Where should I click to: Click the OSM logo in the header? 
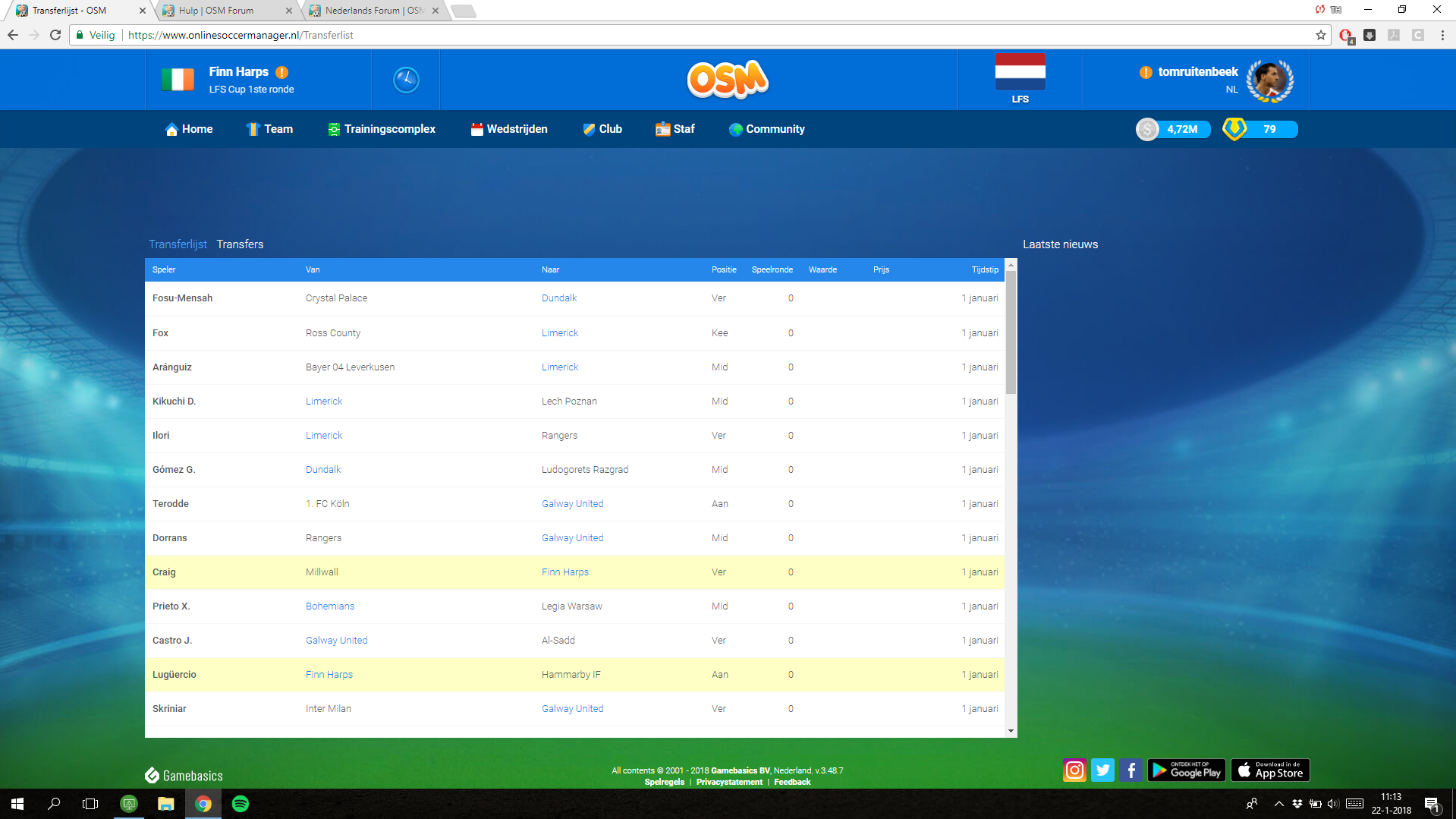[x=728, y=80]
